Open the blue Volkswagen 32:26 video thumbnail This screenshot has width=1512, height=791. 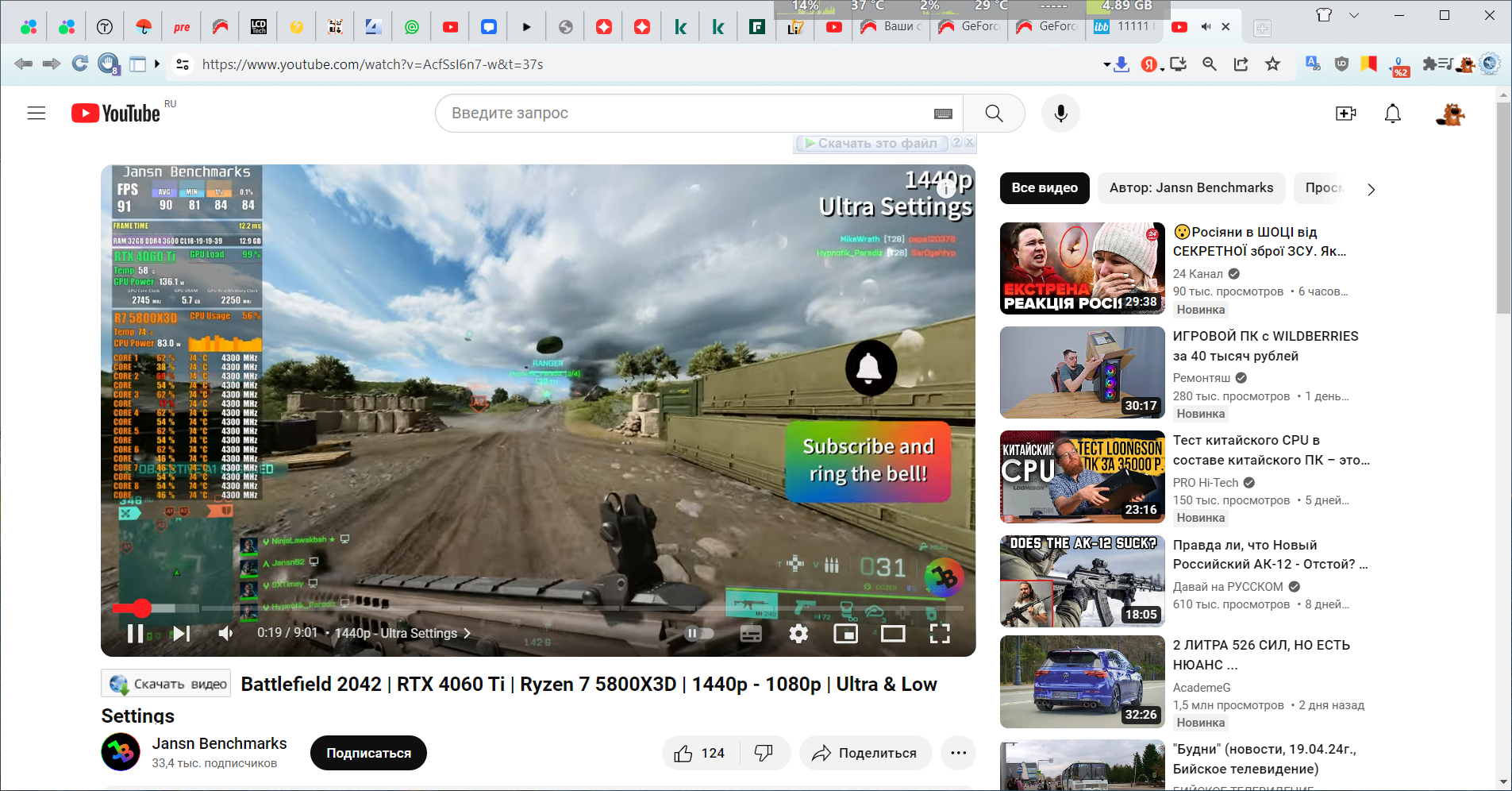coord(1083,681)
